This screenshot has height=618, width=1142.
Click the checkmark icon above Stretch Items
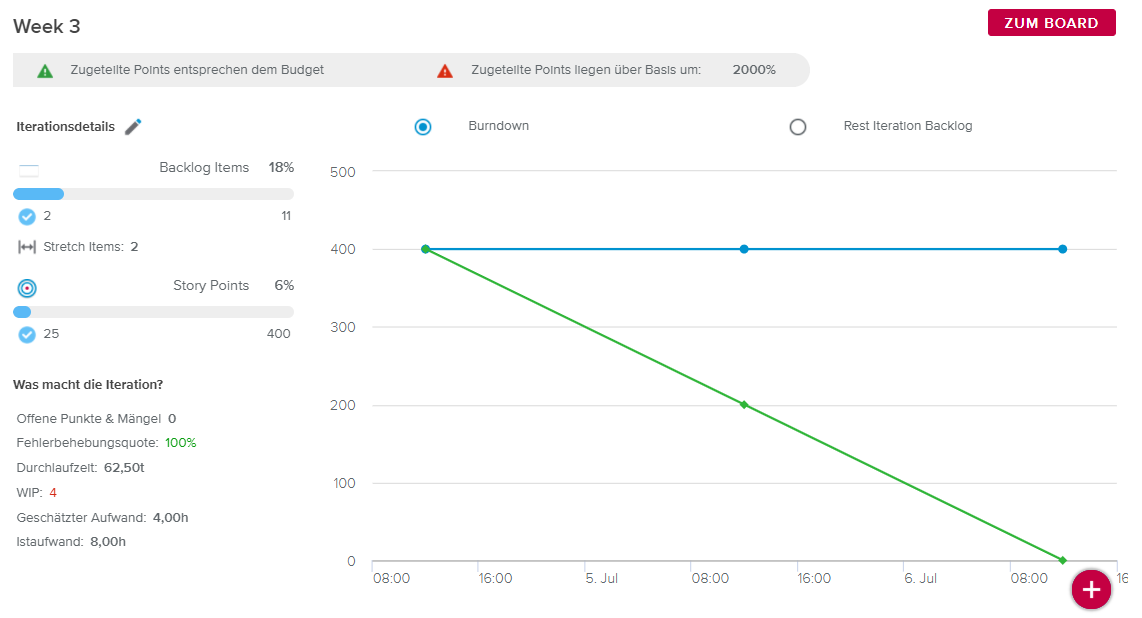pyautogui.click(x=28, y=216)
